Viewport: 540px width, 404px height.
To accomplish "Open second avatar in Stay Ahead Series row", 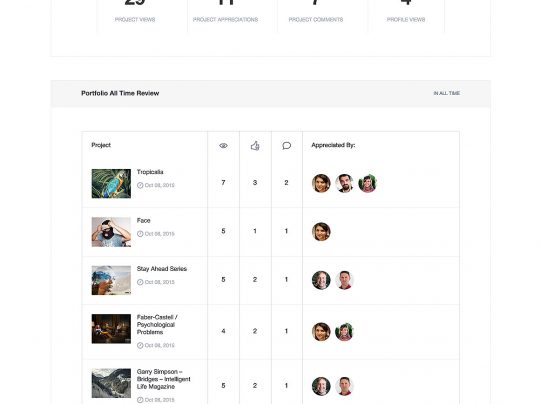I will 344,280.
